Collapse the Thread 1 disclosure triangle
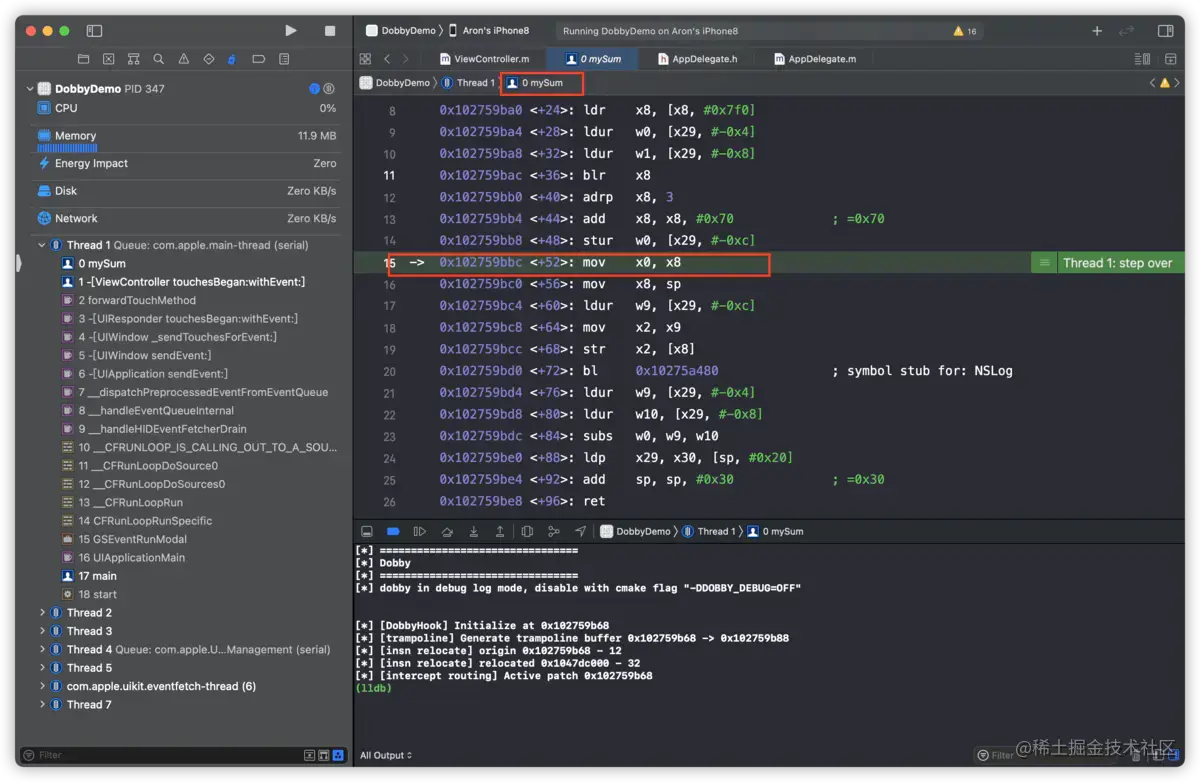Screen dimensions: 1200x782 (x=42, y=245)
